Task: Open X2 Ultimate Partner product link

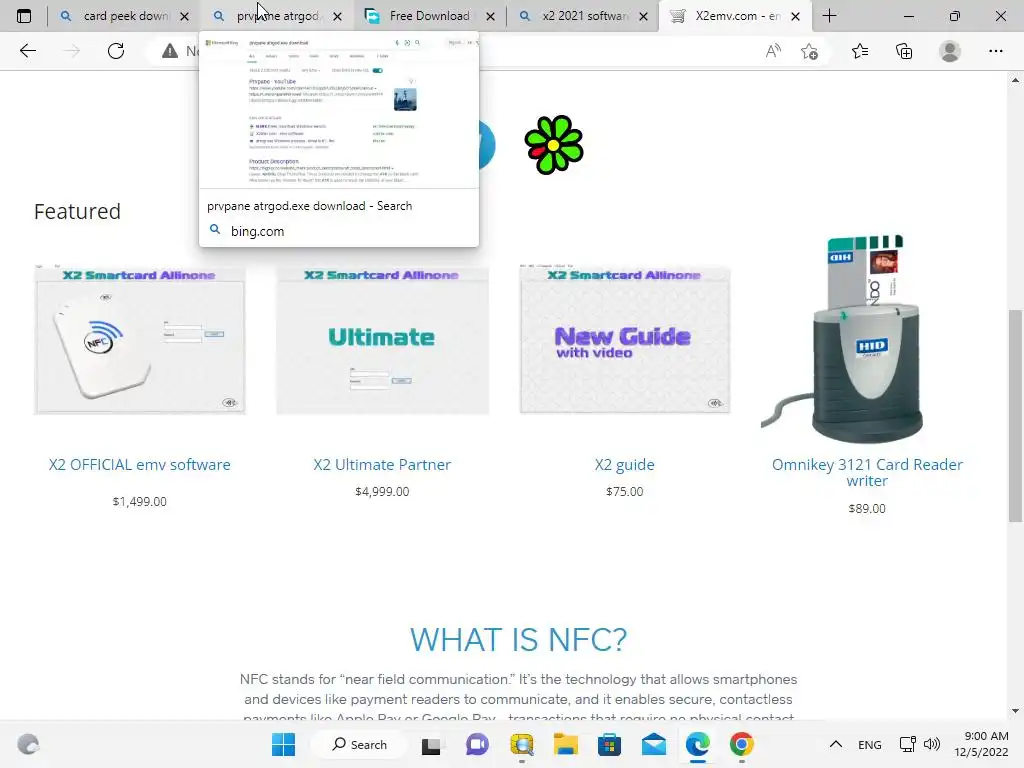Action: 382,464
